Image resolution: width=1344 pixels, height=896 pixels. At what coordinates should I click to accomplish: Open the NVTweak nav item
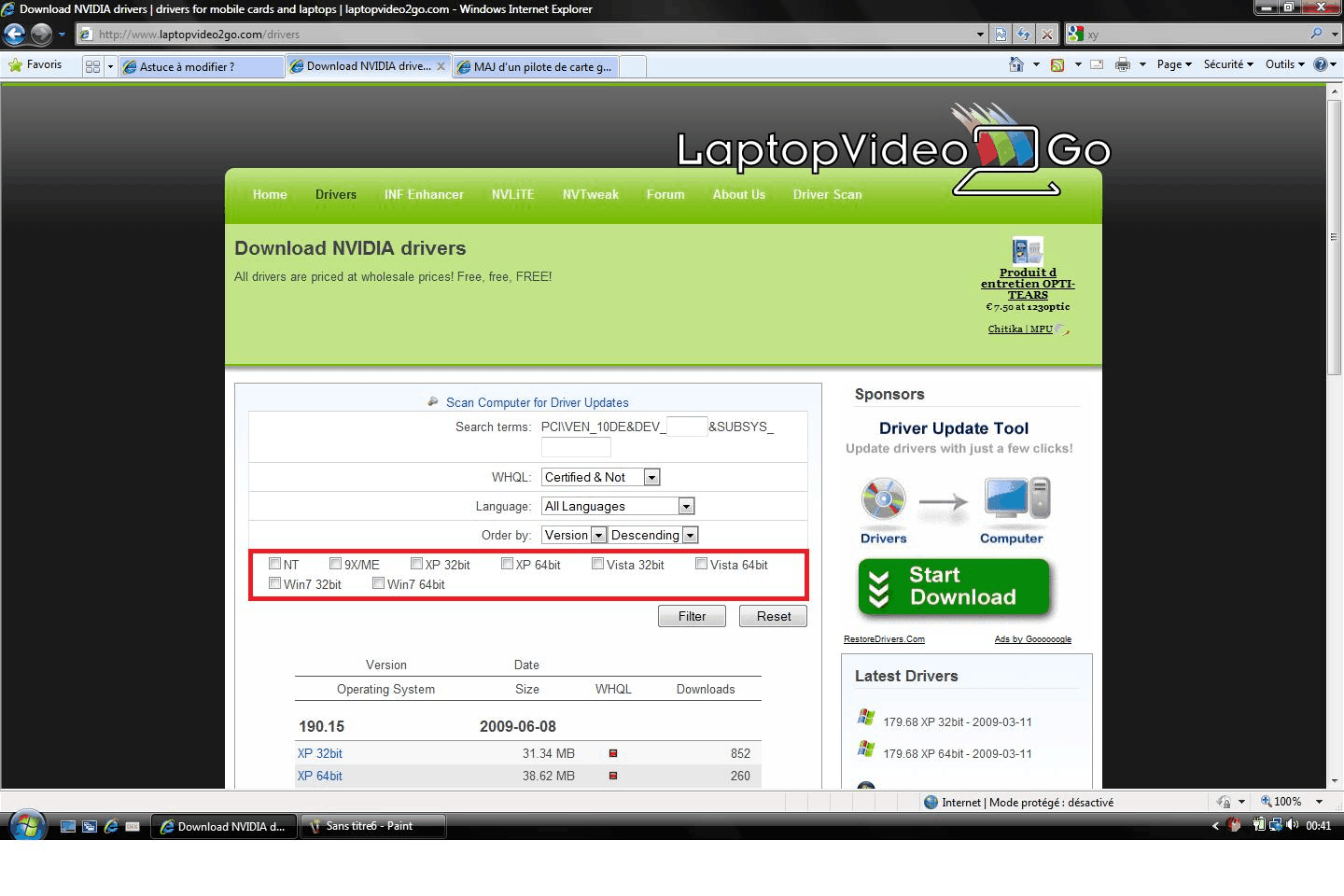pos(591,194)
